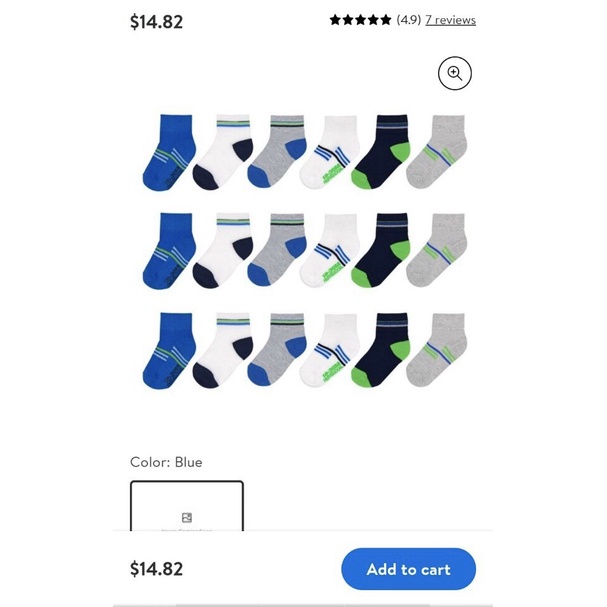This screenshot has width=607, height=607.
Task: Select the Blue color swatch box
Action: tap(187, 506)
